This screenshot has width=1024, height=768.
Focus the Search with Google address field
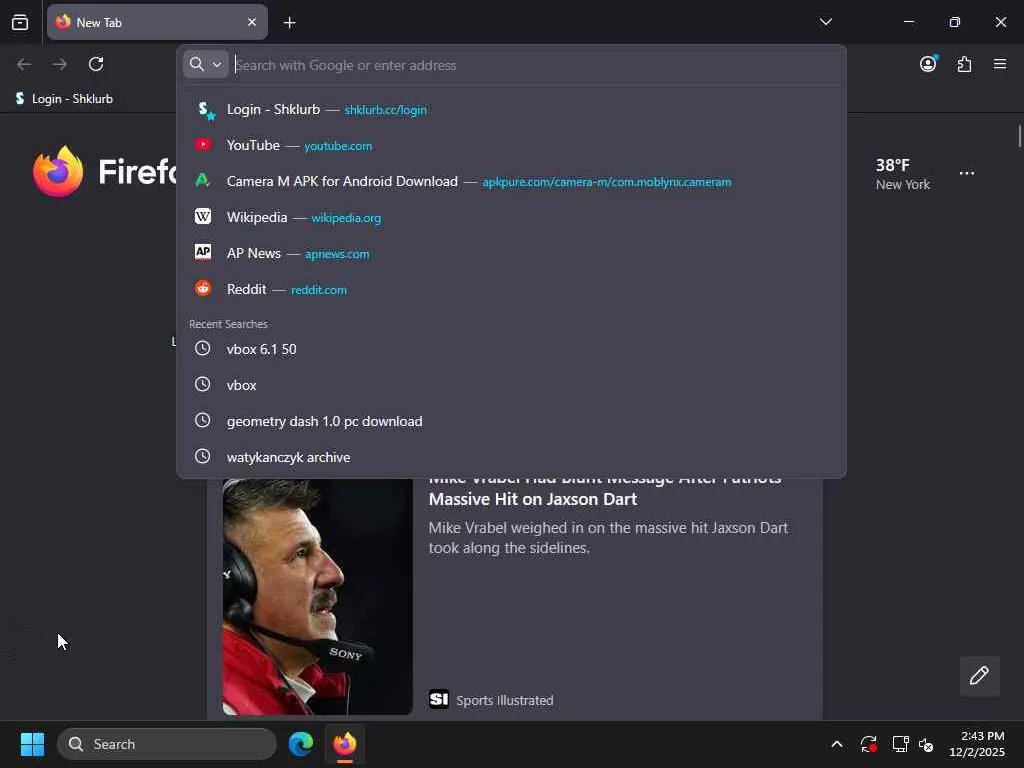(x=536, y=65)
